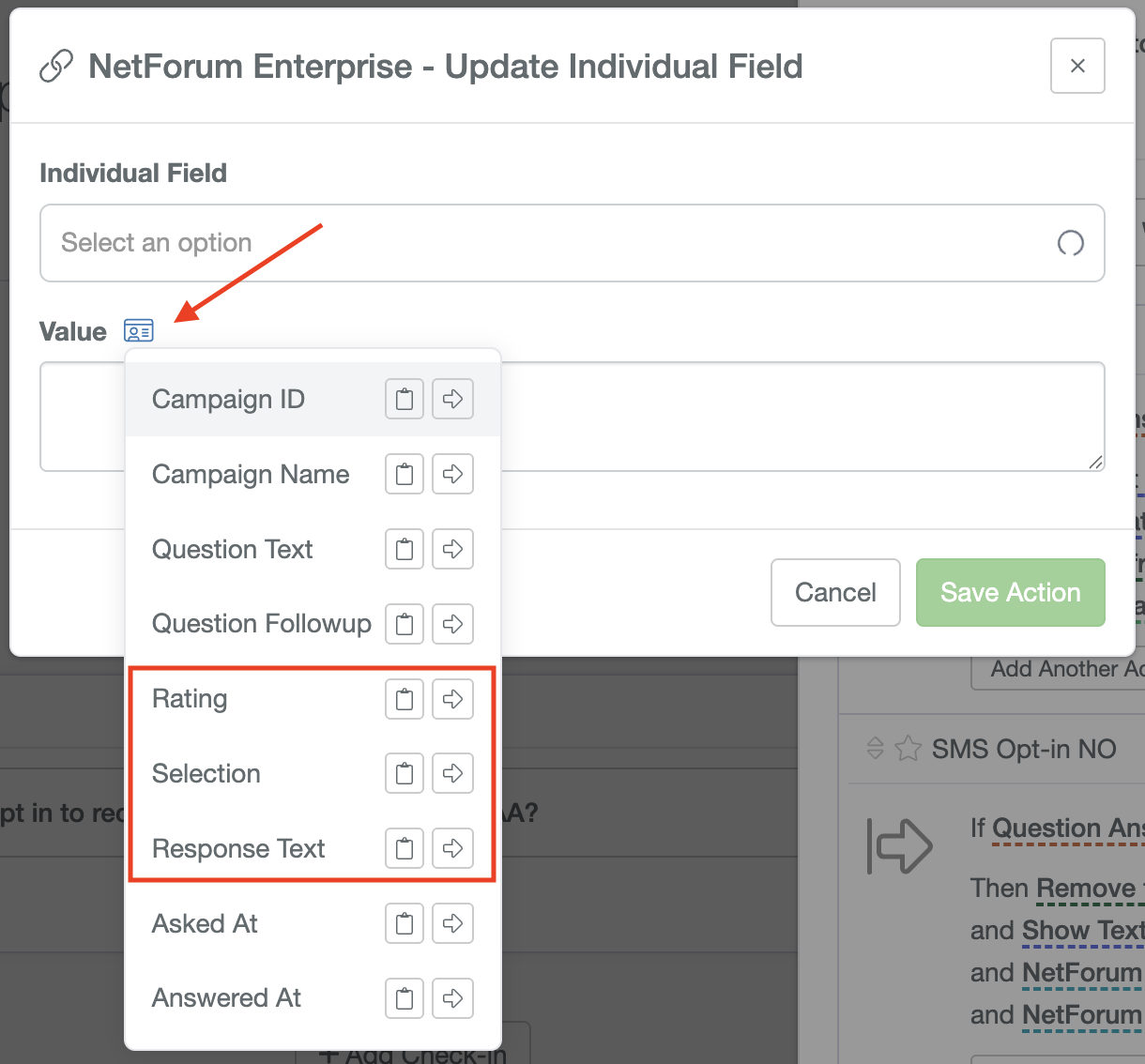Copy Response Text to clipboard

pos(405,848)
